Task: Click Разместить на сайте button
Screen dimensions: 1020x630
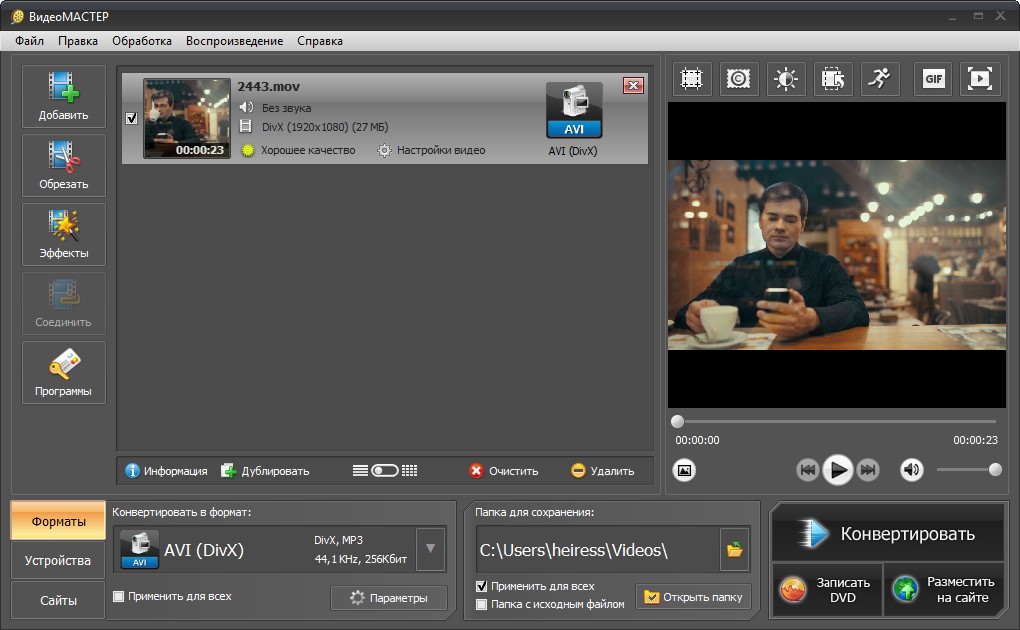Action: 945,590
